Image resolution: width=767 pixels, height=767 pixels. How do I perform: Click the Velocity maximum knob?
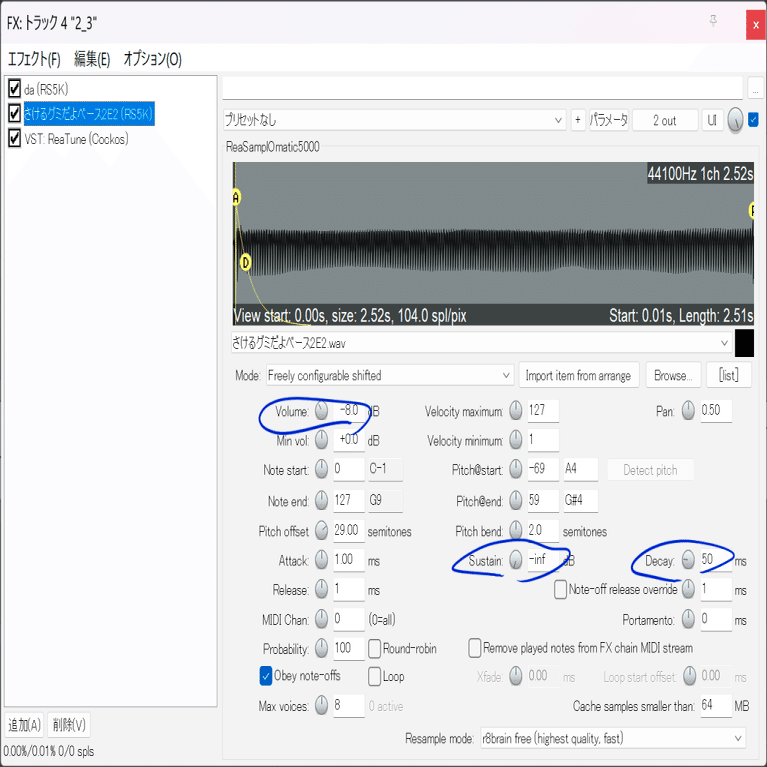tap(516, 411)
